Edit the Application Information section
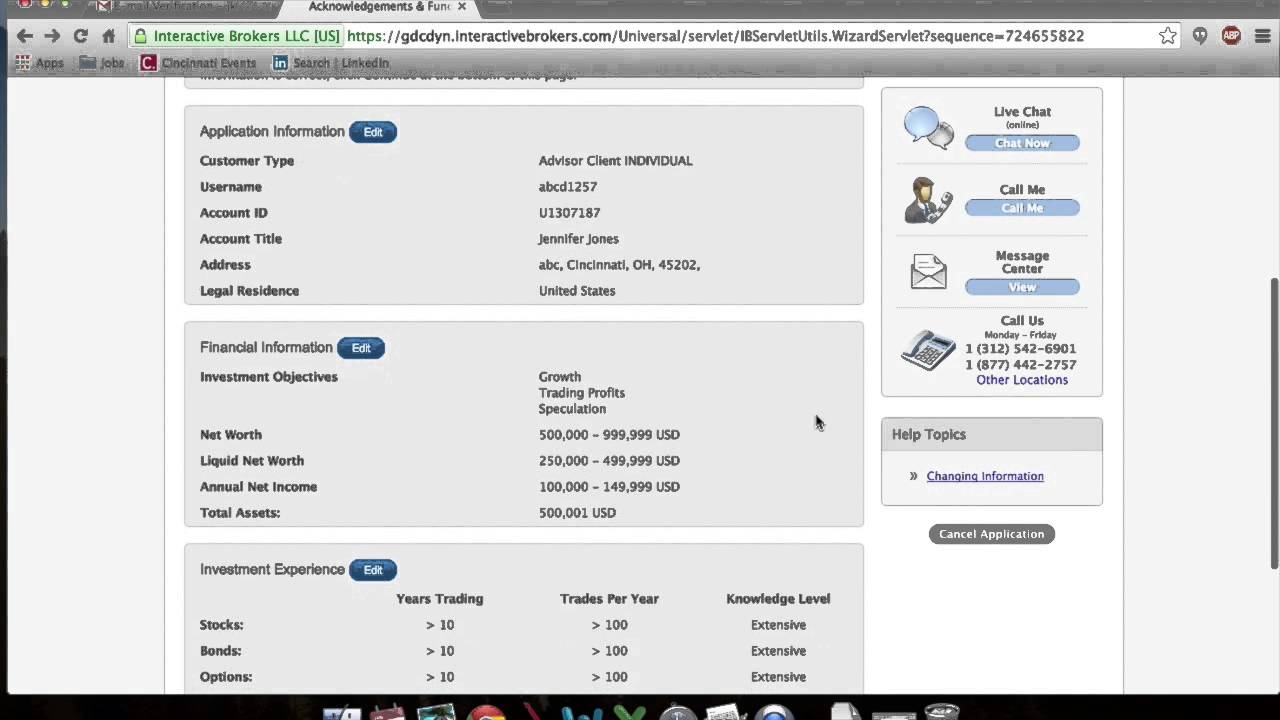This screenshot has height=720, width=1280. tap(373, 132)
